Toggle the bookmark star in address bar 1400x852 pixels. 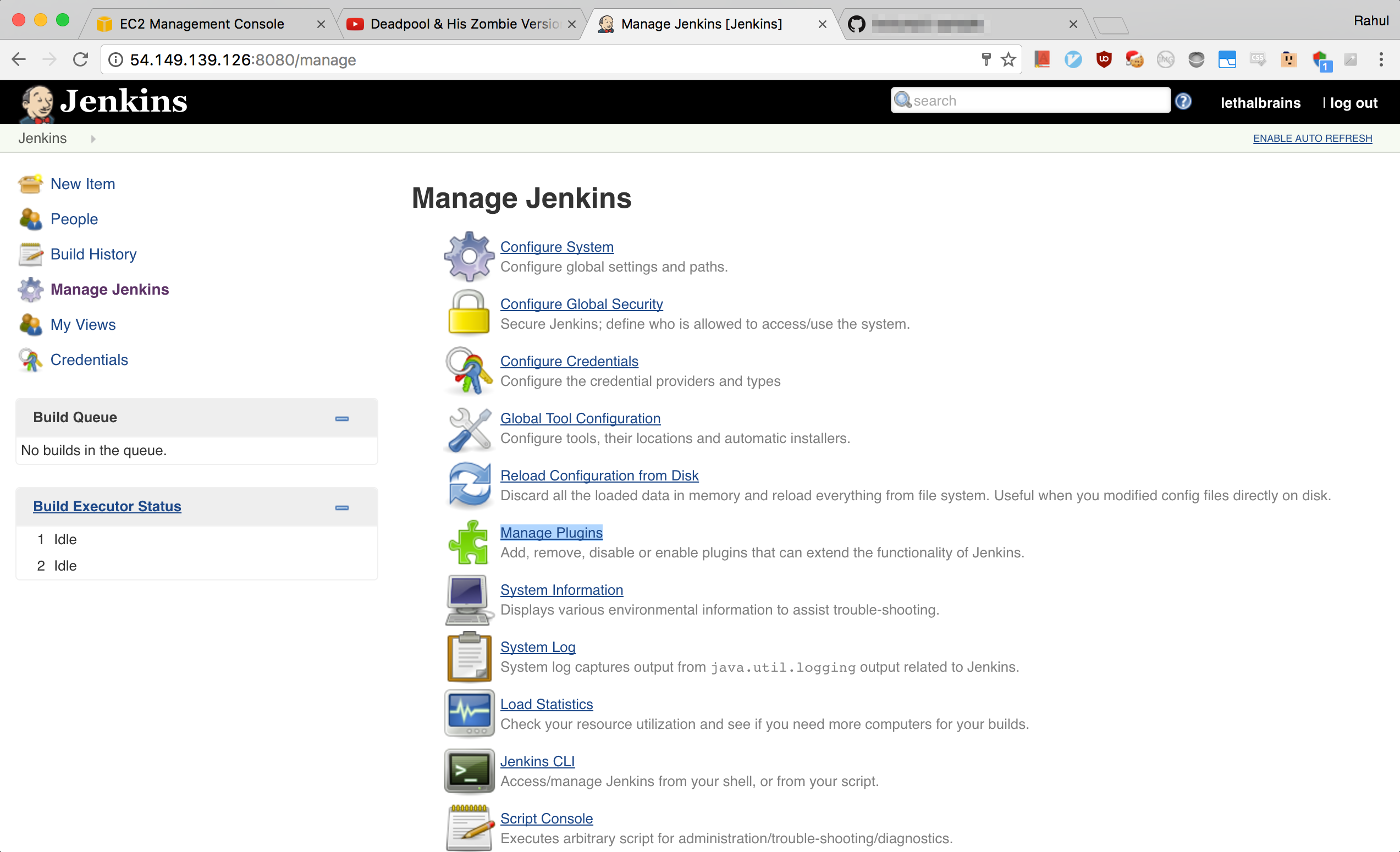pos(1008,59)
